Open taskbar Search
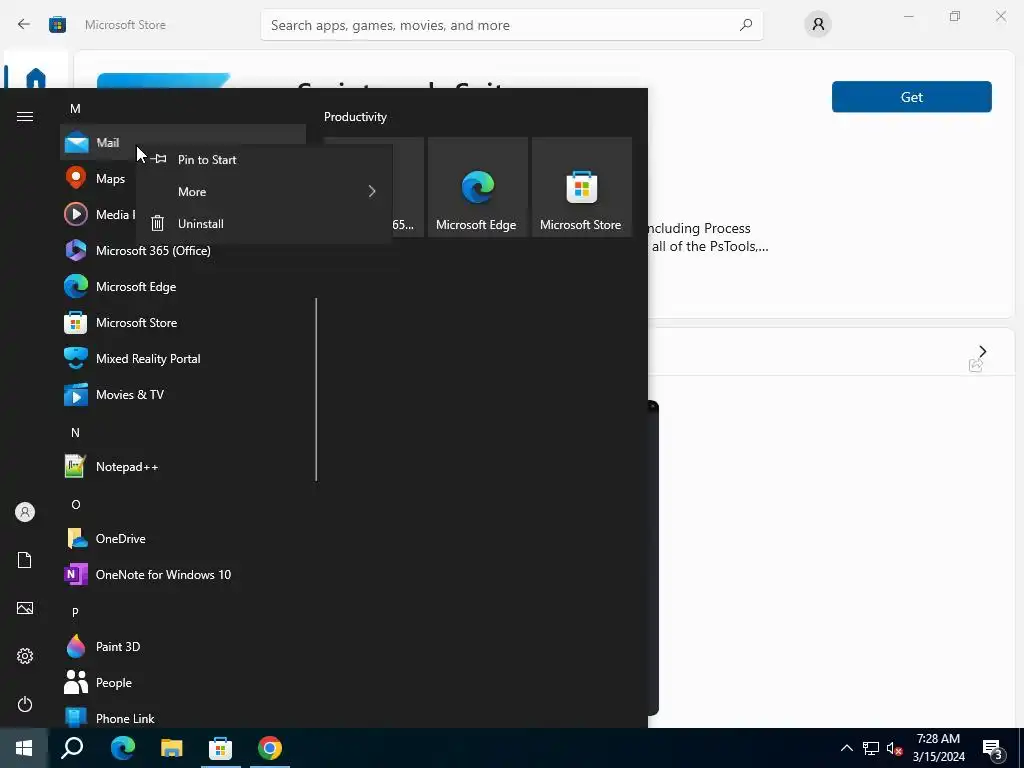 (x=72, y=748)
